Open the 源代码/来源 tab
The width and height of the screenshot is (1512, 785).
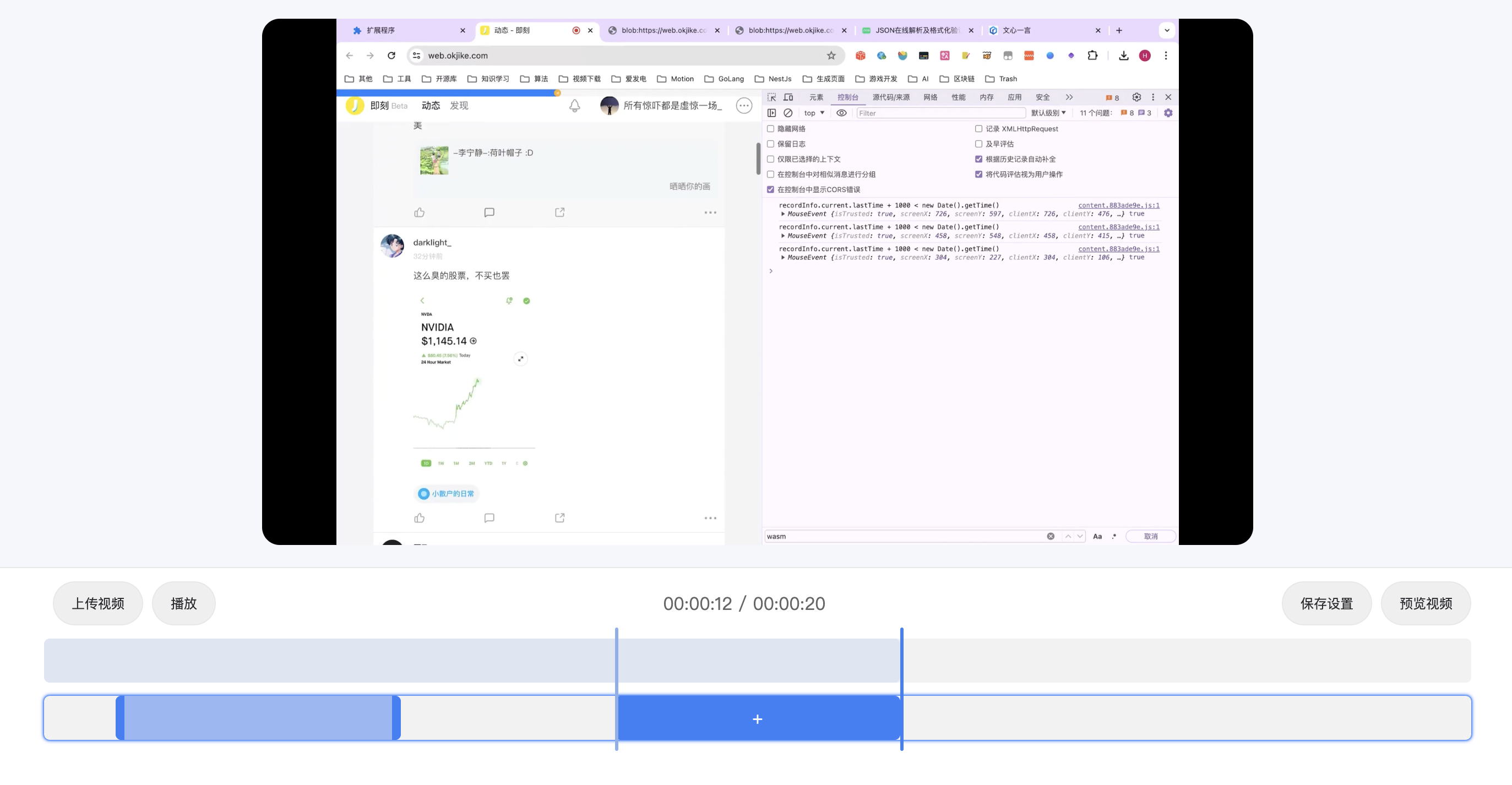(890, 97)
